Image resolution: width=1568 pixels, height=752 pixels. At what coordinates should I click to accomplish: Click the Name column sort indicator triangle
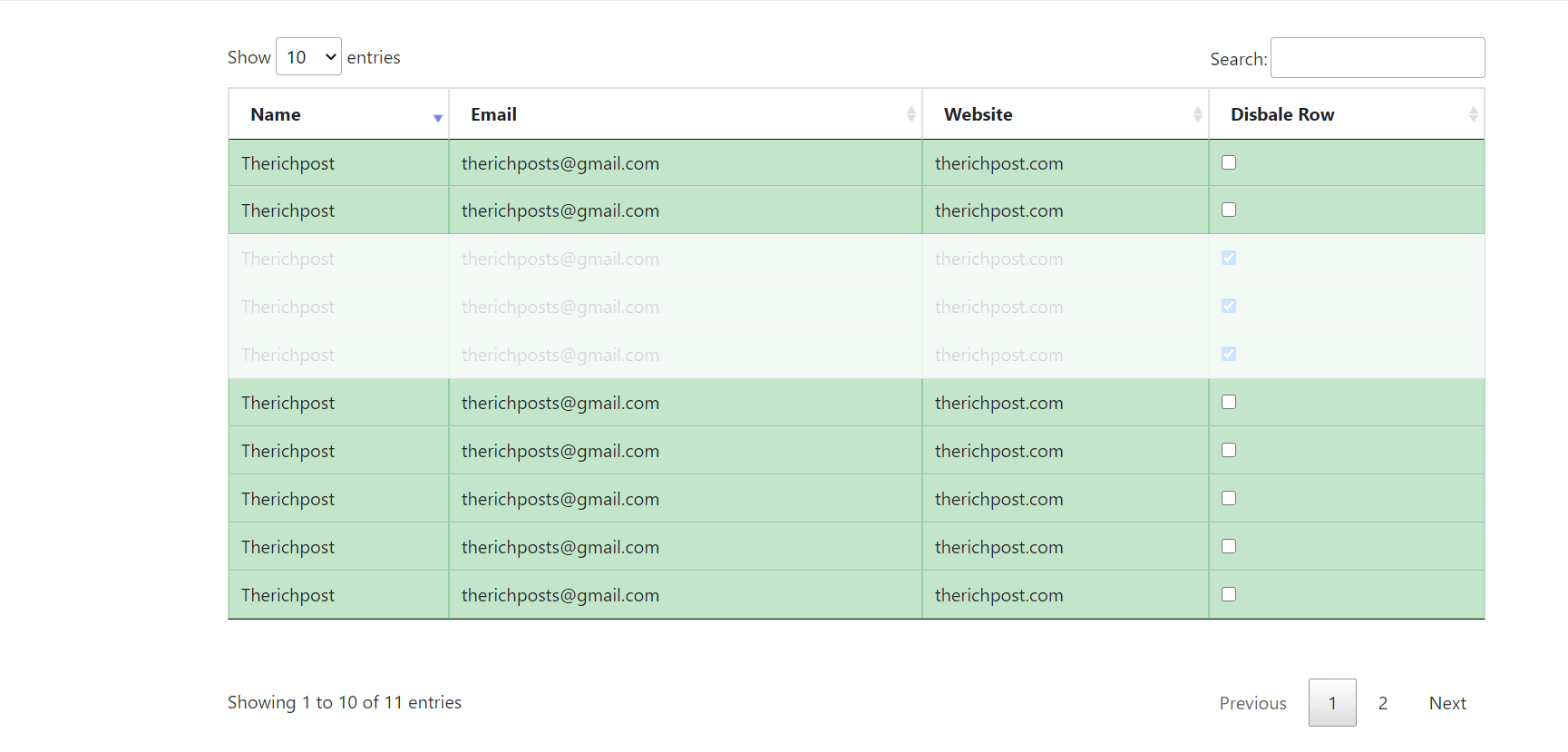pos(438,117)
